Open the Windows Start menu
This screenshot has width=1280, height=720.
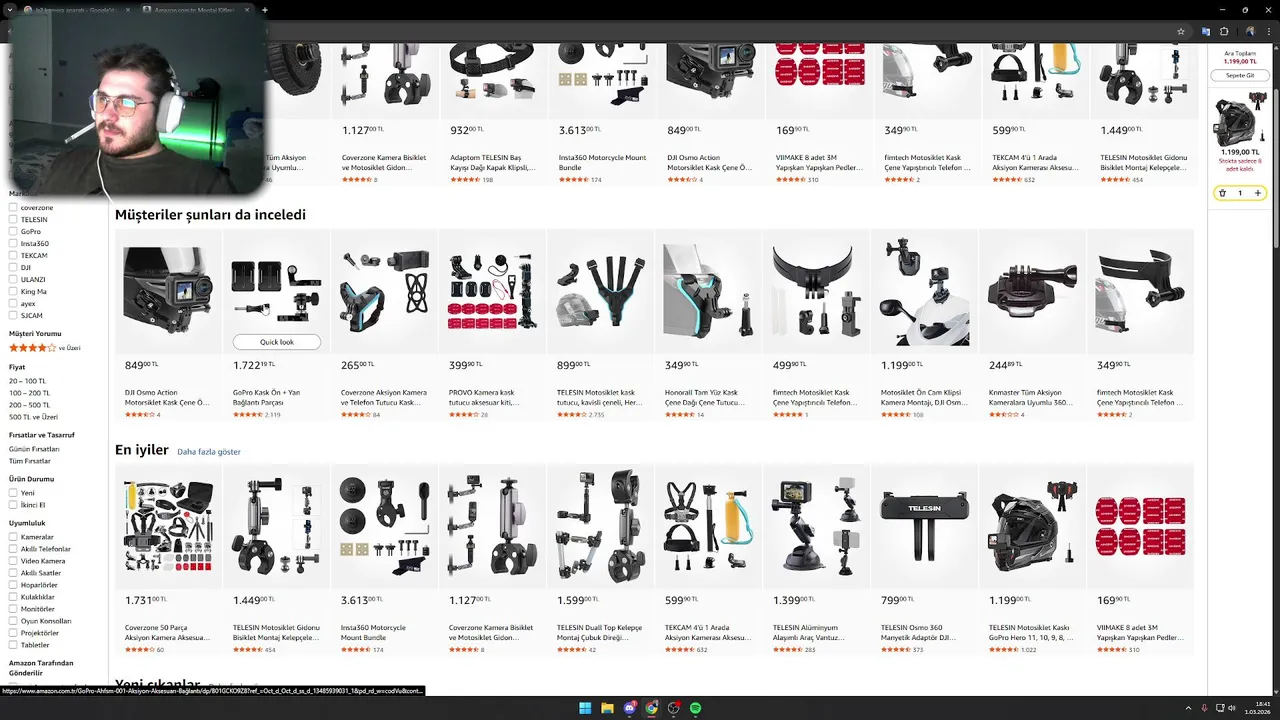(x=585, y=708)
